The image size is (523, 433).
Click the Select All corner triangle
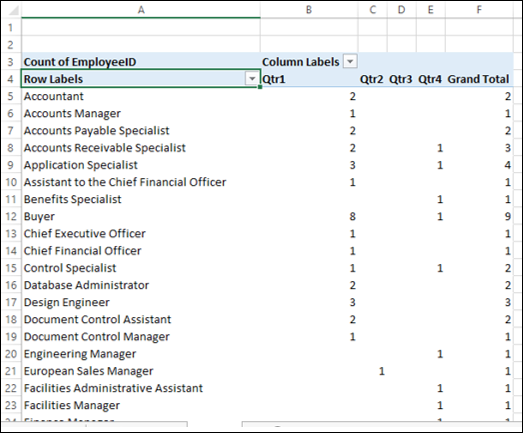pyautogui.click(x=12, y=10)
